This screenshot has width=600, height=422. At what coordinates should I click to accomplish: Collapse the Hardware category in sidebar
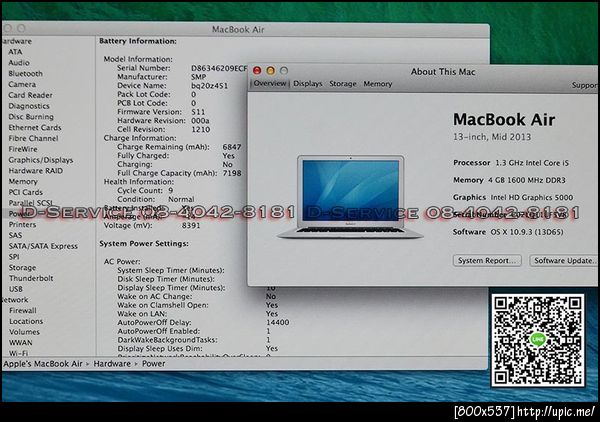pos(17,41)
